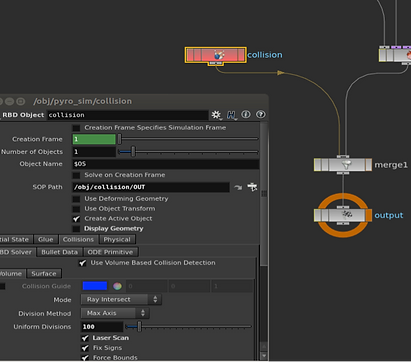Image resolution: width=411 pixels, height=362 pixels.
Task: Open the node info icon
Action: [246, 115]
